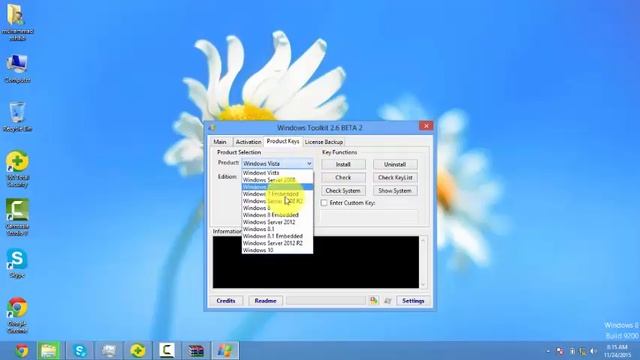Open the Computer desktop icon
Screen dimensions: 640x360
pos(17,69)
